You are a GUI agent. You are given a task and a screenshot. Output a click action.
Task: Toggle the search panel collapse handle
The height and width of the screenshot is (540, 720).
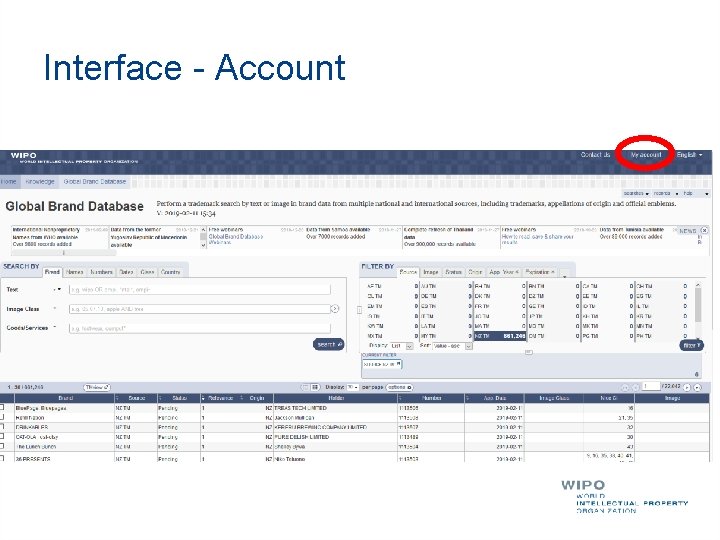coord(359,309)
